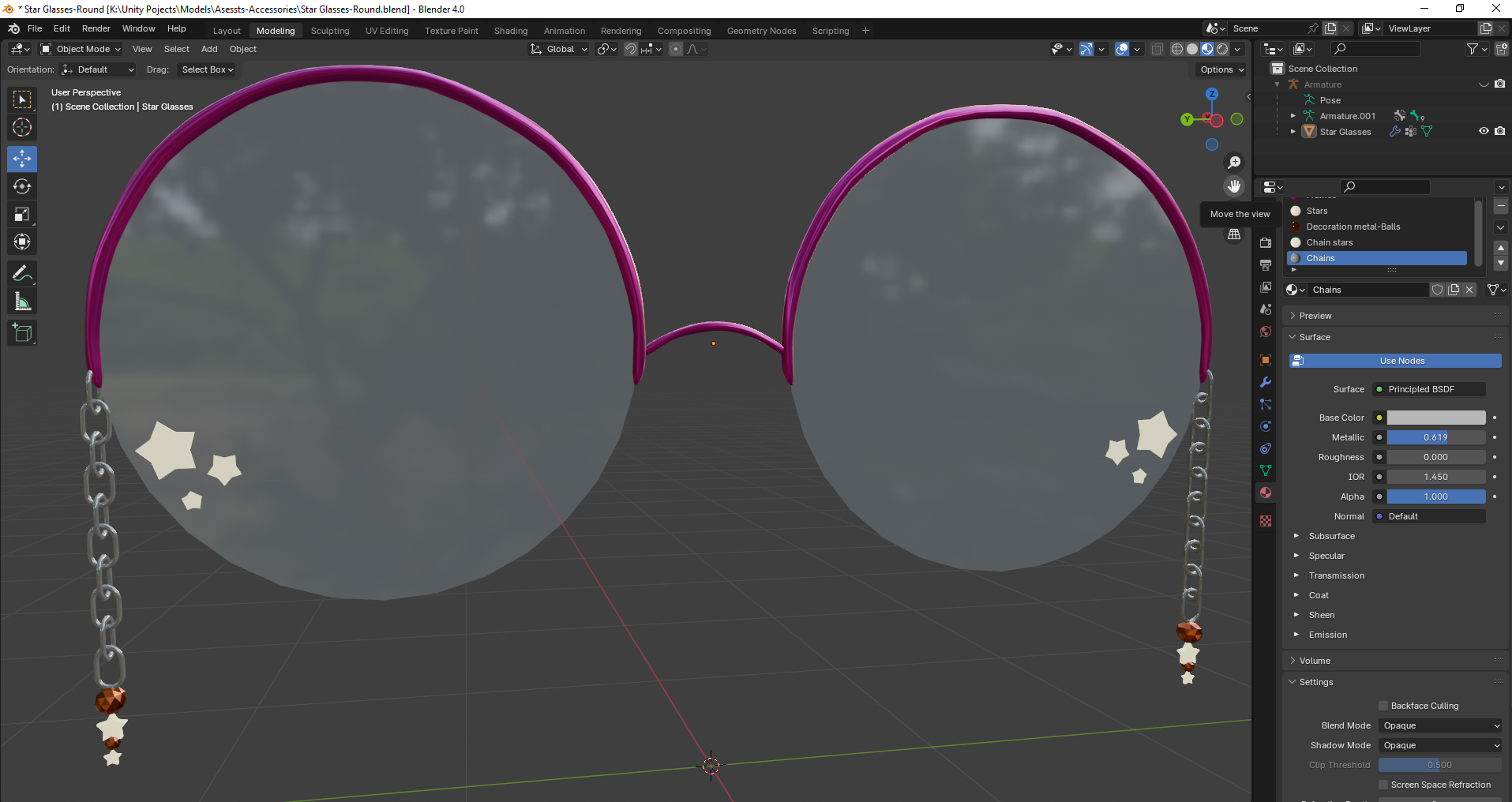1512x802 pixels.
Task: Activate the Measure tool
Action: [x=21, y=301]
